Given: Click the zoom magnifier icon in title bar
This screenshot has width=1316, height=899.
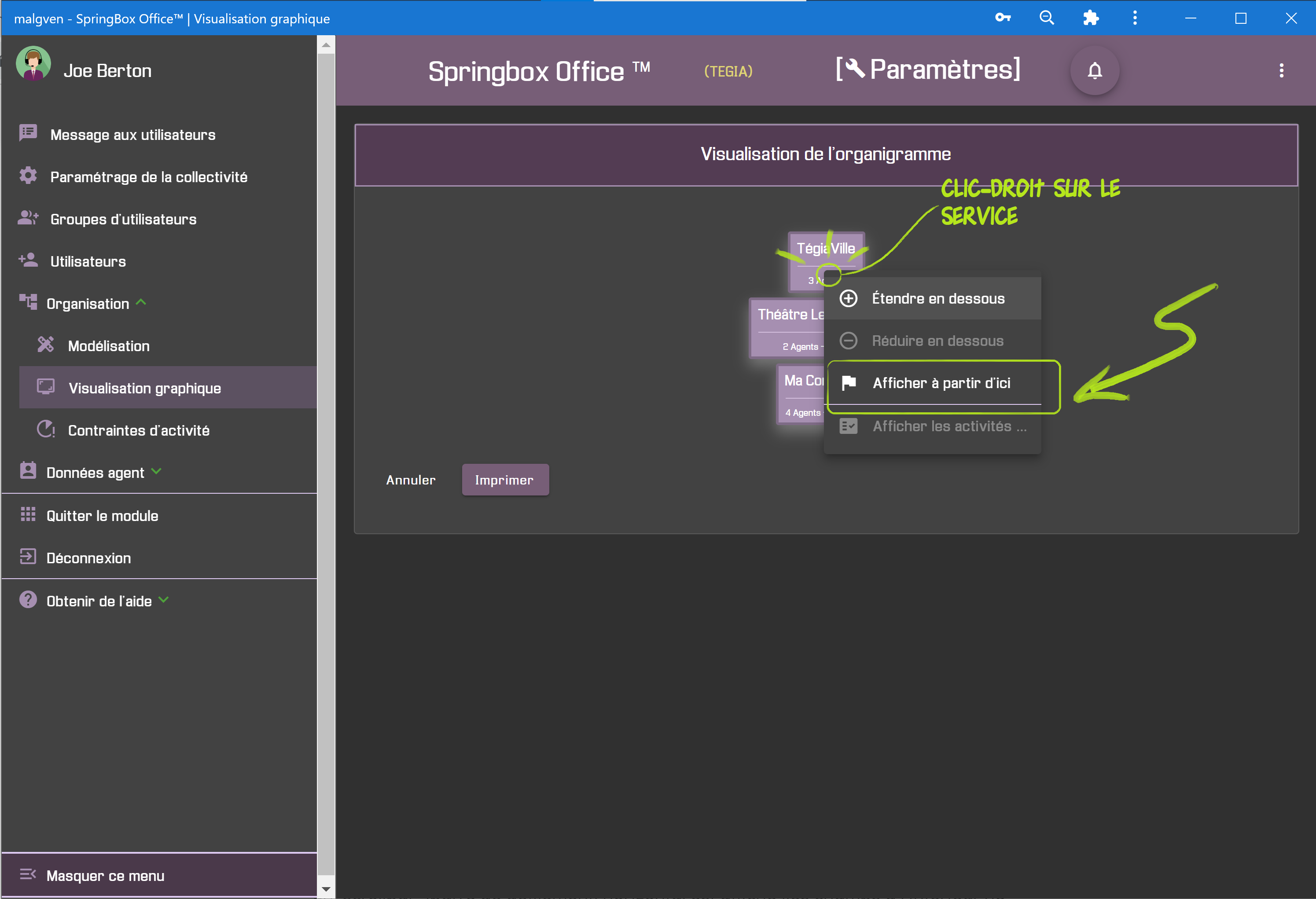Looking at the screenshot, I should point(1047,18).
